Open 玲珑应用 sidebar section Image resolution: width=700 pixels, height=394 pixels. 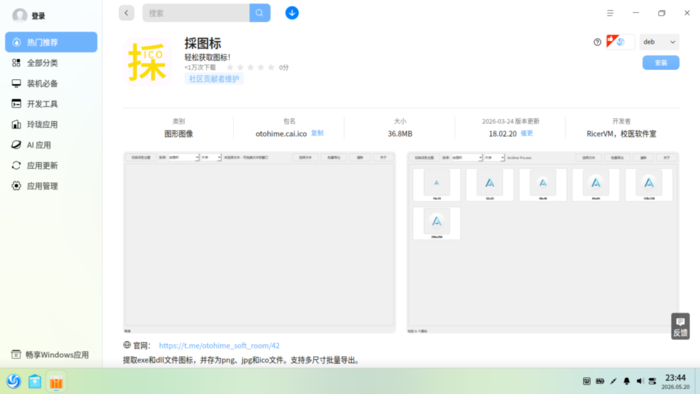tap(51, 124)
